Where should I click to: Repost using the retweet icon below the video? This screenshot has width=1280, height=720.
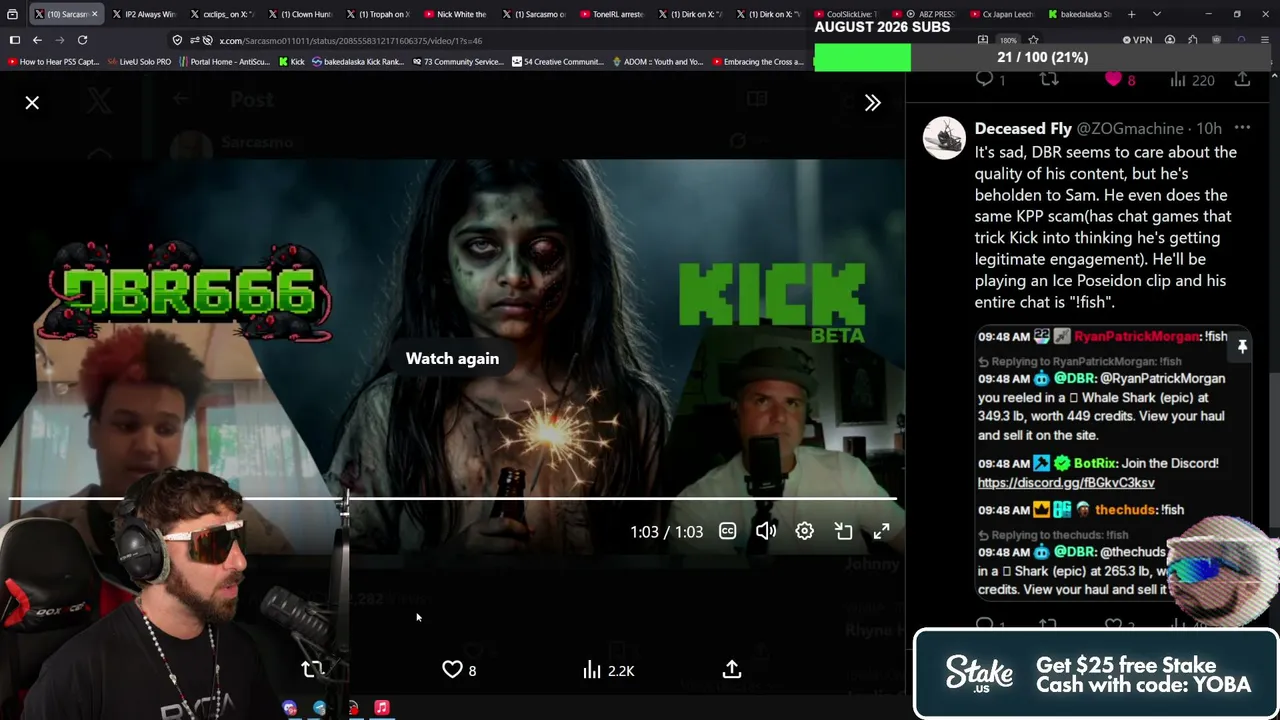(x=312, y=670)
